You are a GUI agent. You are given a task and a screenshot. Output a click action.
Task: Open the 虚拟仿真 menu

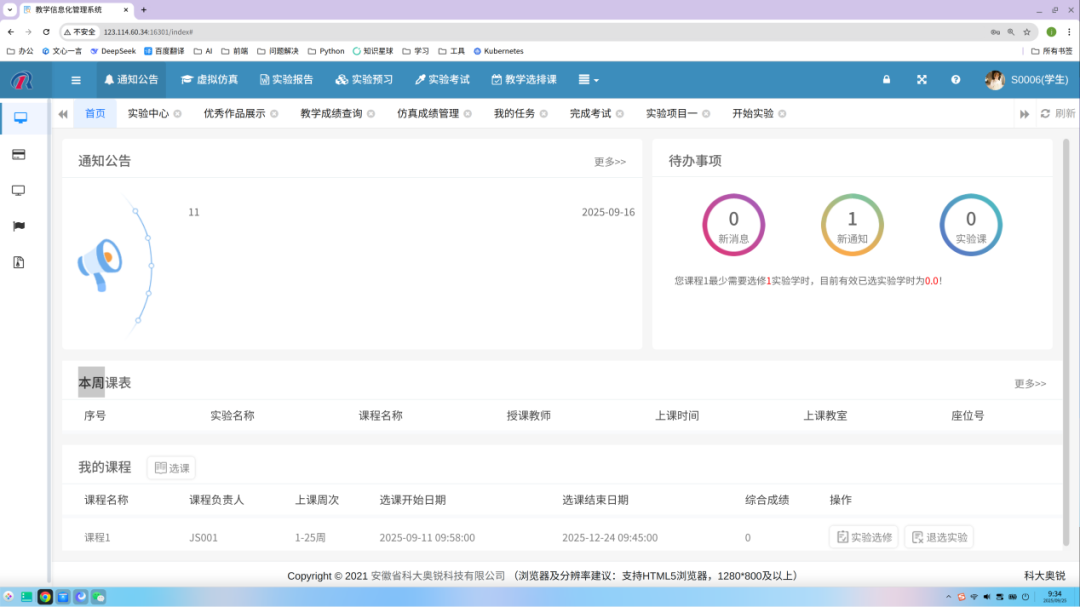pyautogui.click(x=209, y=80)
